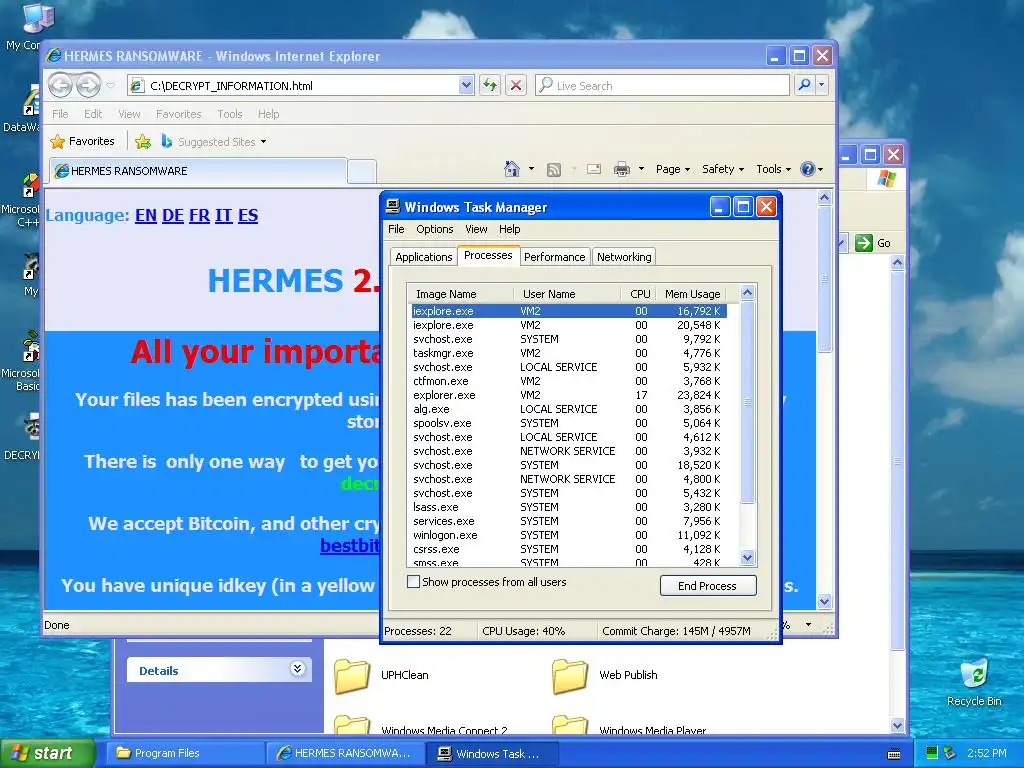Click the Image Name column header
1024x768 pixels.
point(460,294)
